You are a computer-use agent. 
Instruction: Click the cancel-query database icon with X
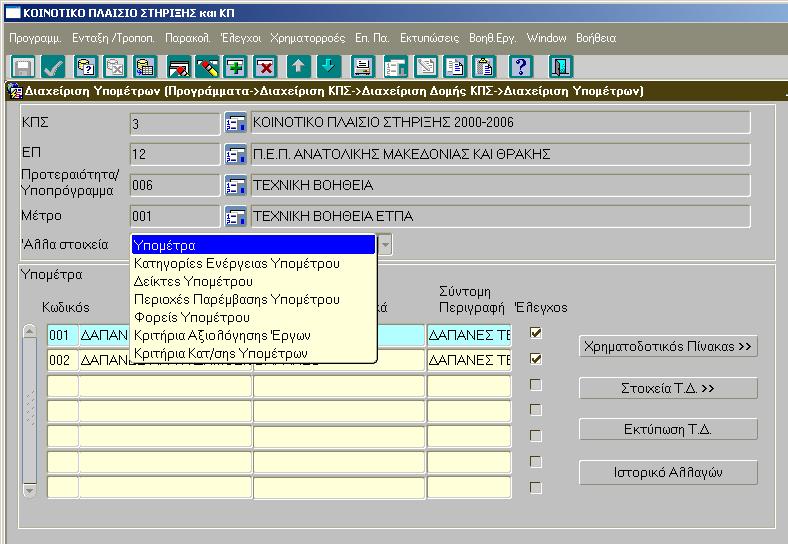(x=115, y=66)
